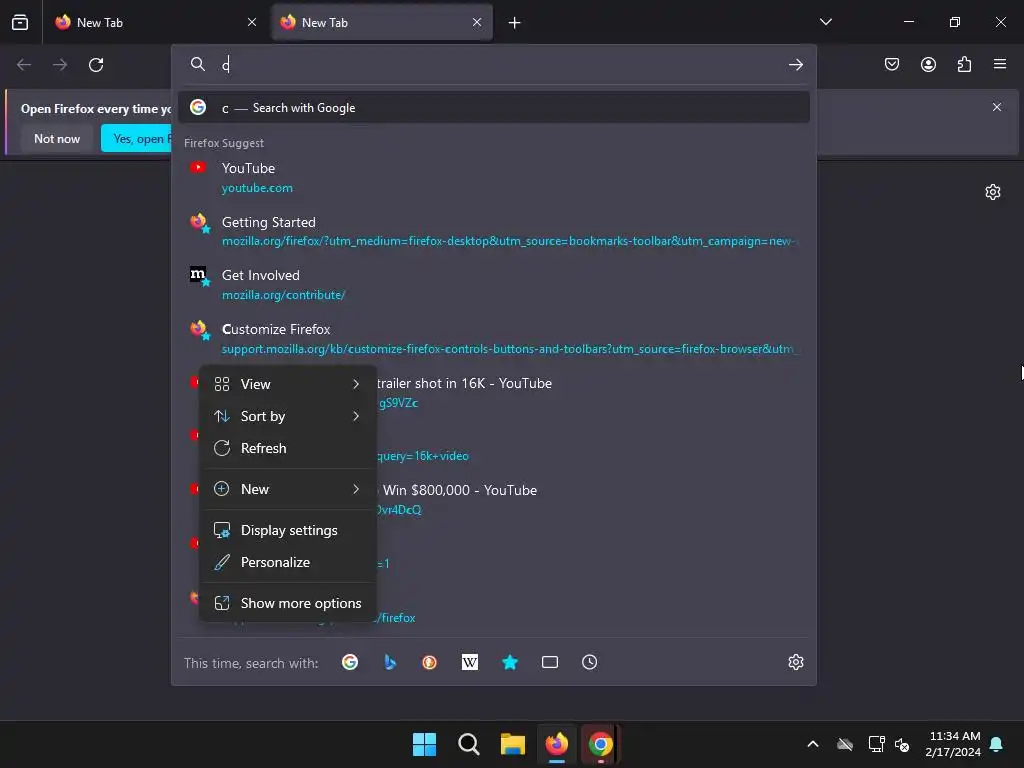
Task: Close the first New Tab tab
Action: (252, 22)
